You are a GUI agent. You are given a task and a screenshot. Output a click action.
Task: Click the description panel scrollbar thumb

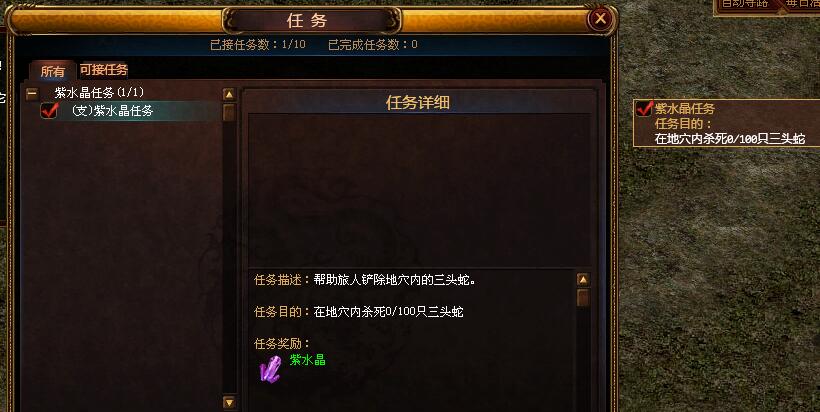point(583,298)
